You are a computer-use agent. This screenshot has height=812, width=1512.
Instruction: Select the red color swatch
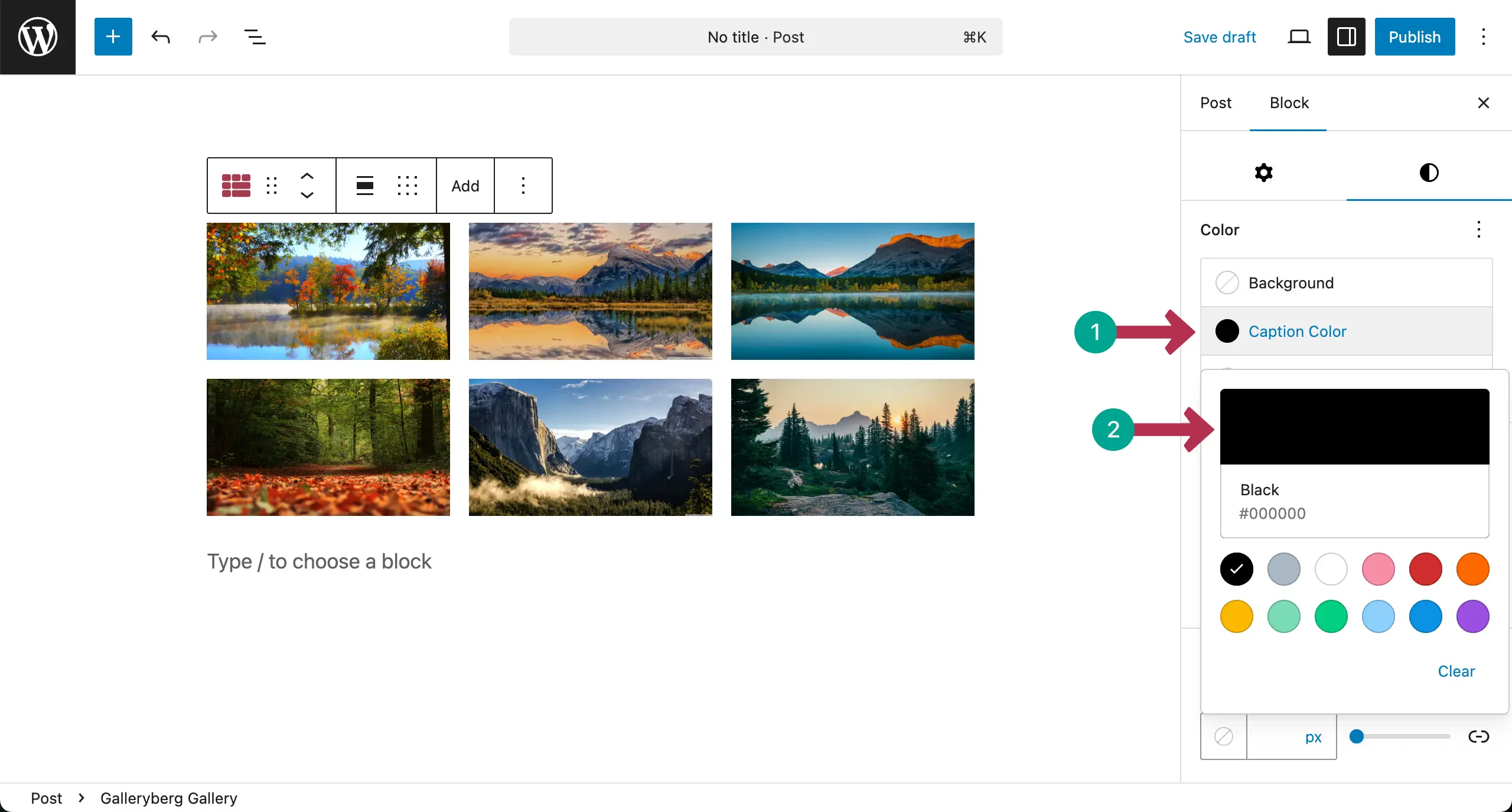click(1425, 569)
